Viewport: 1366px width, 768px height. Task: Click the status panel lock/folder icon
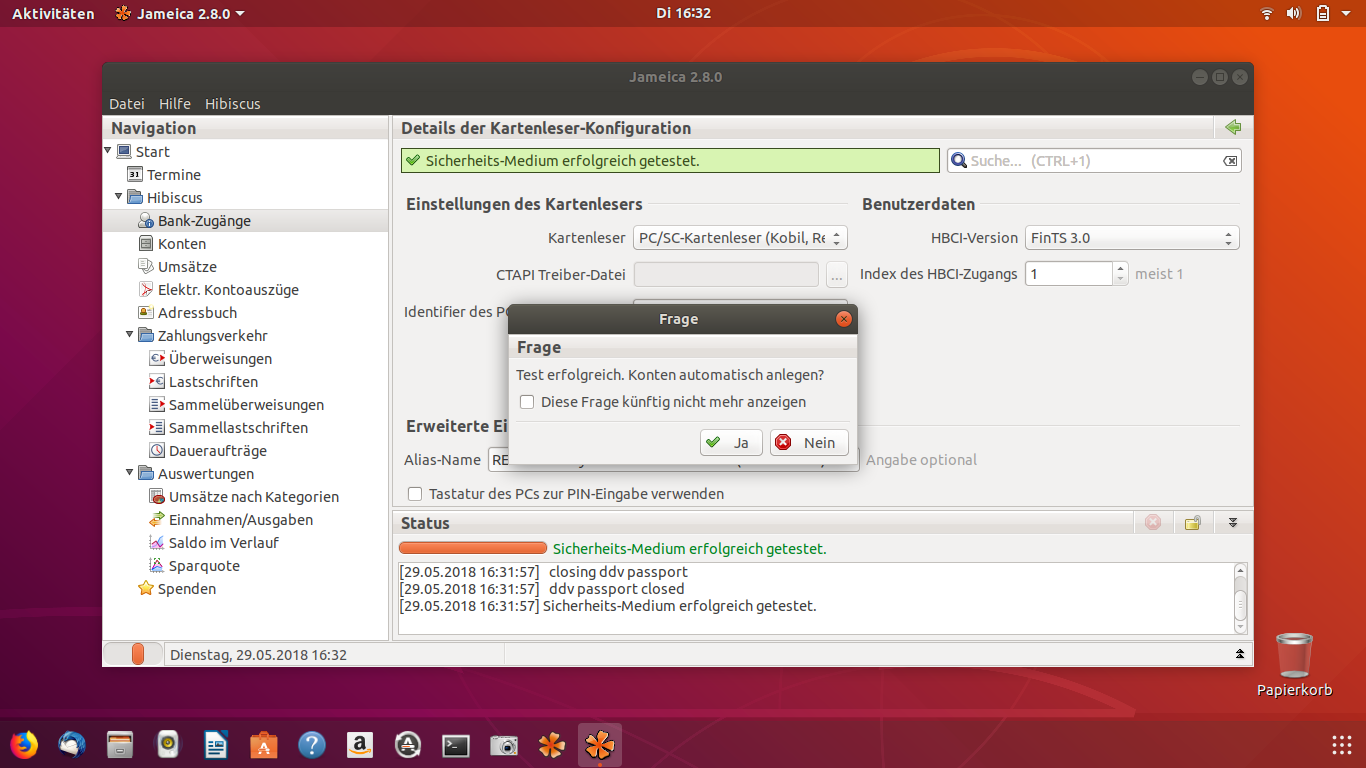tap(1192, 523)
